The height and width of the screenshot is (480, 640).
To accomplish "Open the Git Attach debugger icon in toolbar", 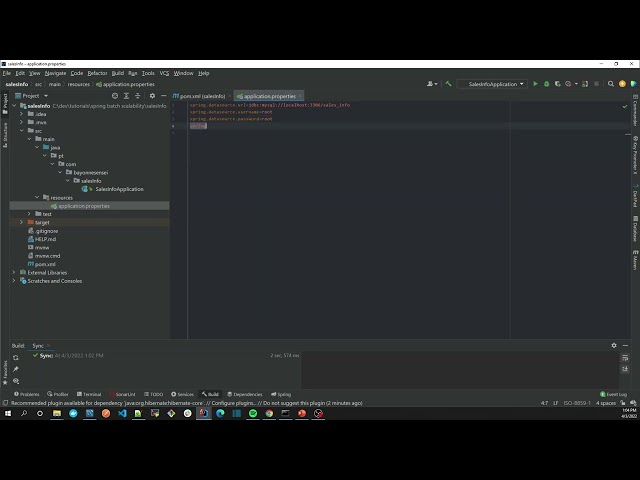I will coord(585,84).
